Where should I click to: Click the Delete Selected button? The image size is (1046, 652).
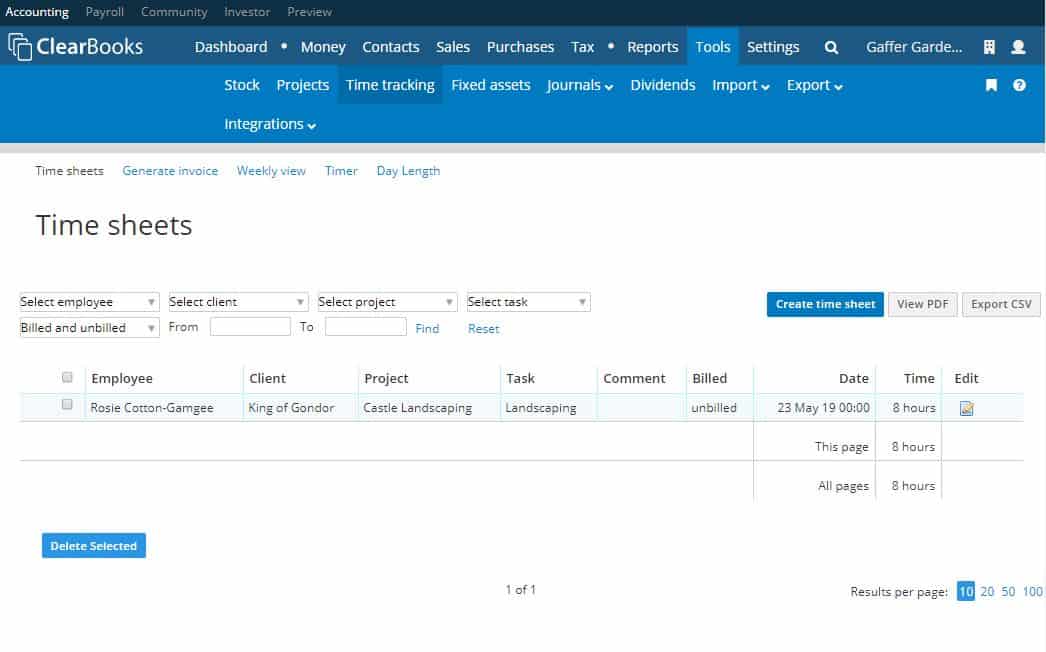(93, 546)
